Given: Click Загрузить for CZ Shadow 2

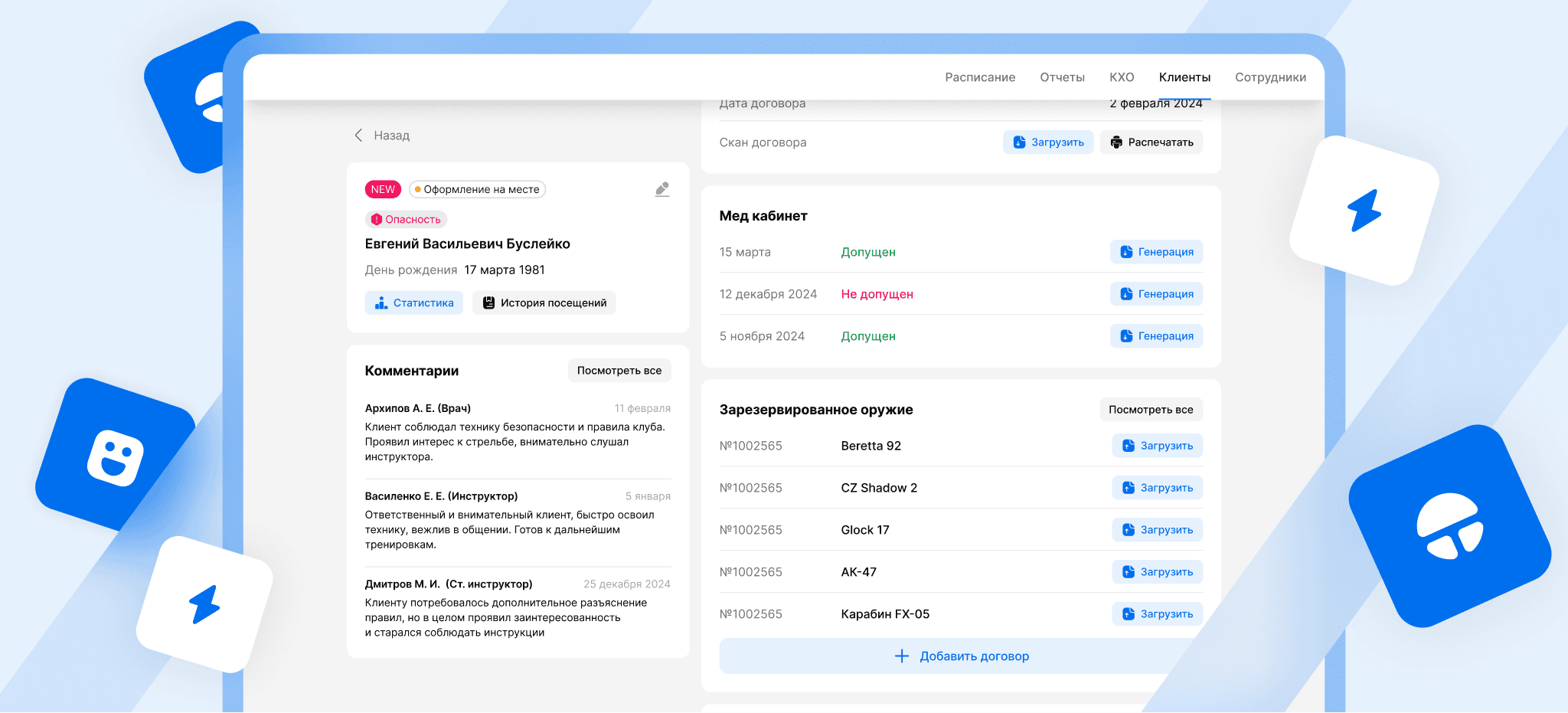Looking at the screenshot, I should pyautogui.click(x=1158, y=488).
